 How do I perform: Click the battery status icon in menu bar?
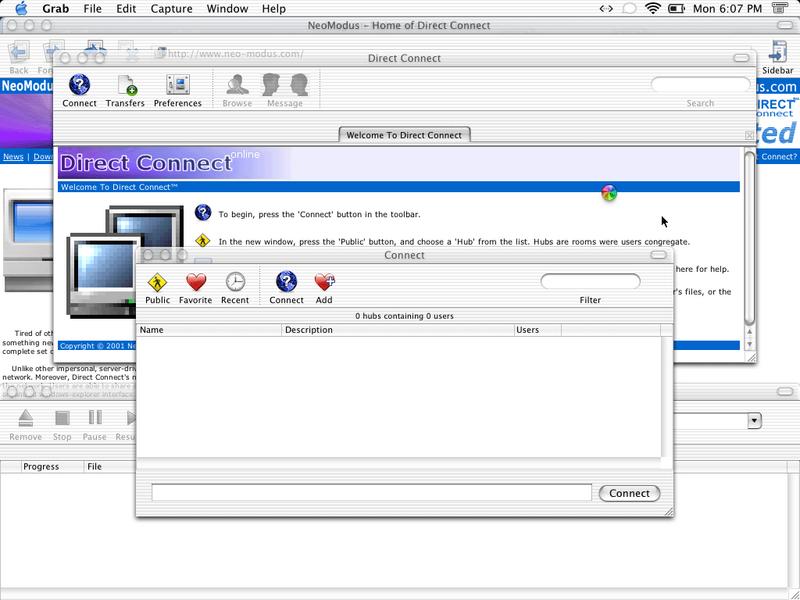tap(676, 9)
